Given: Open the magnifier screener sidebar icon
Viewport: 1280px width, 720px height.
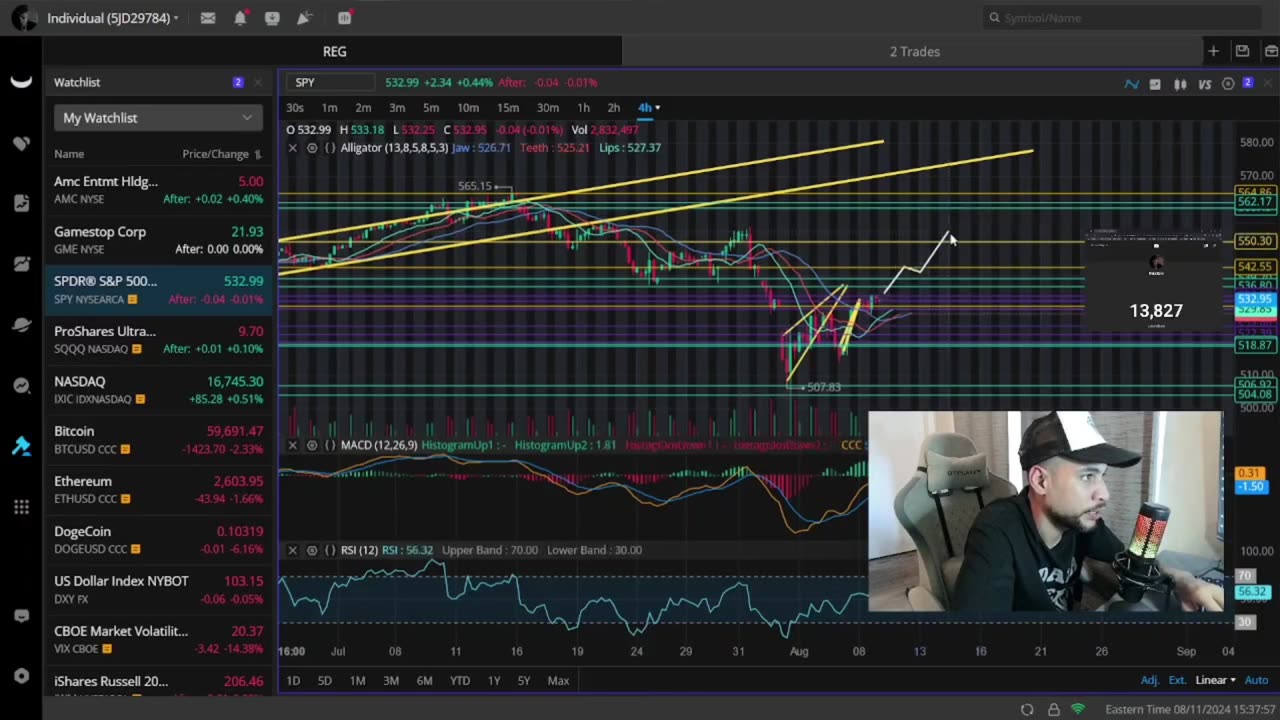Looking at the screenshot, I should pos(21,386).
